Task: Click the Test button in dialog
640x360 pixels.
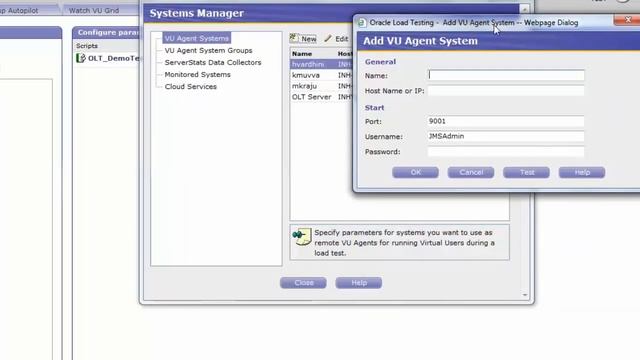Action: [527, 172]
